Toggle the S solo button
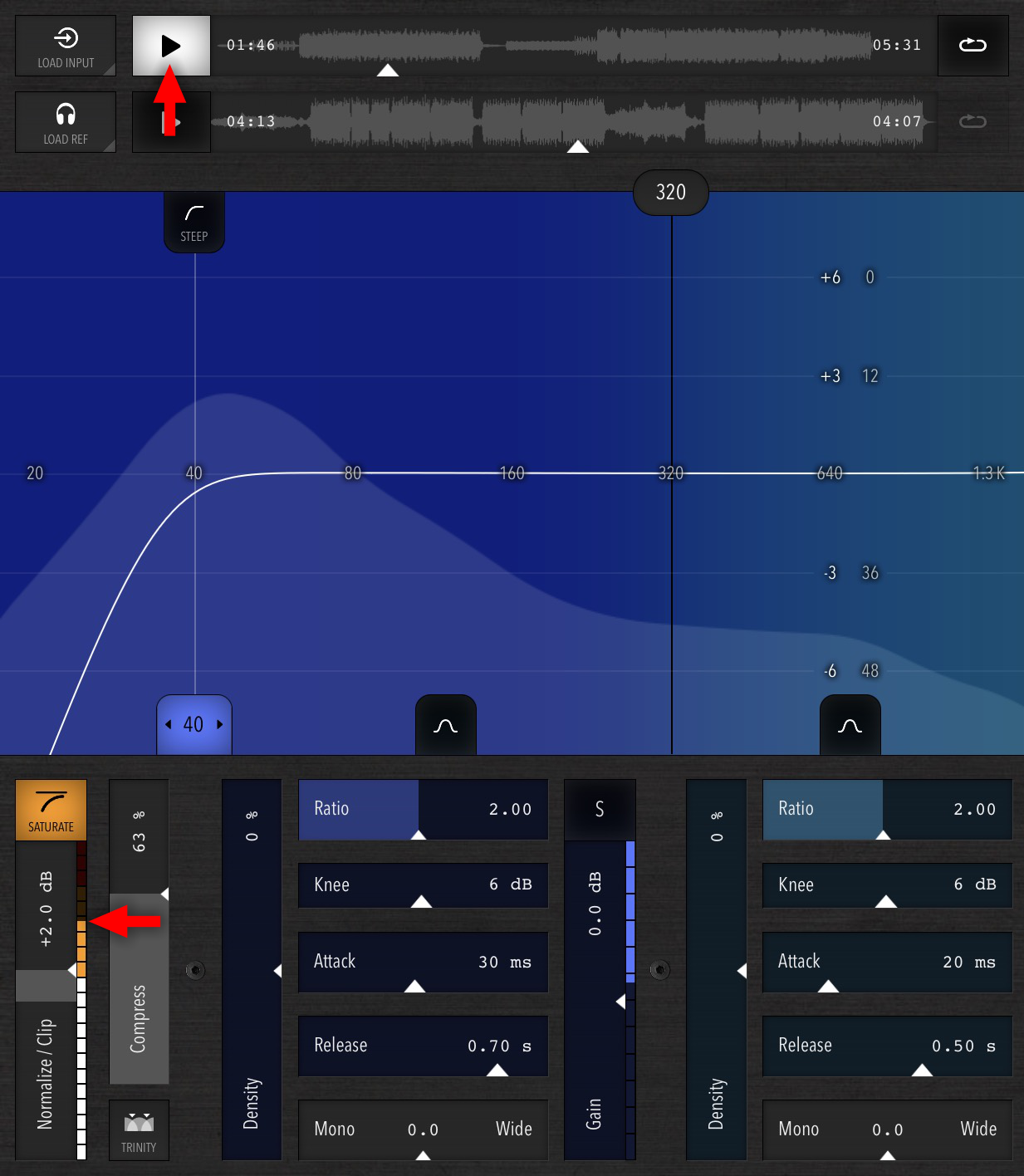 [600, 810]
